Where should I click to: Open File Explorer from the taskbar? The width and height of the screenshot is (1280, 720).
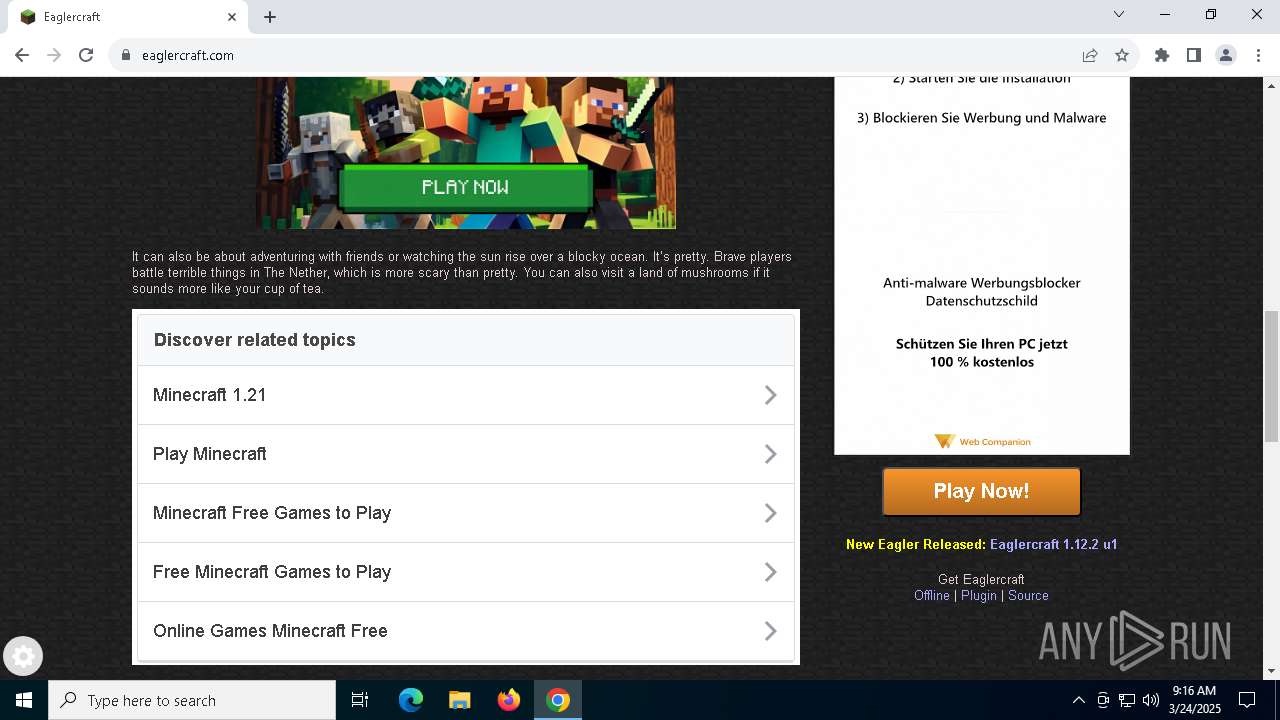click(460, 700)
